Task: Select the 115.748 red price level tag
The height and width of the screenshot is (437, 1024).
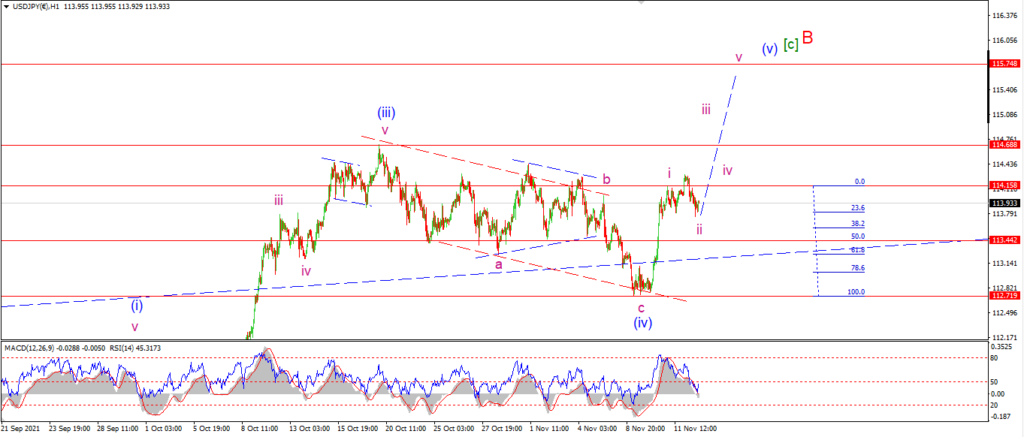Action: click(1002, 64)
